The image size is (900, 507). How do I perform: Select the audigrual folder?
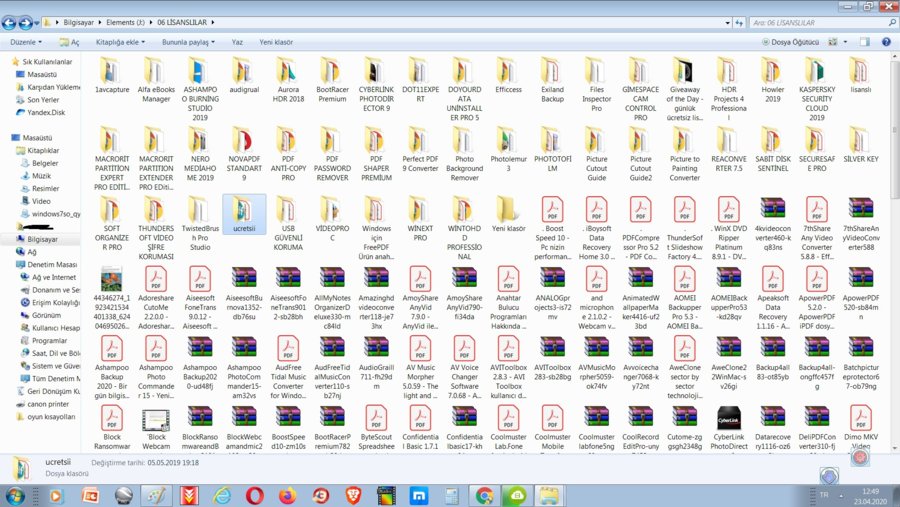click(244, 75)
